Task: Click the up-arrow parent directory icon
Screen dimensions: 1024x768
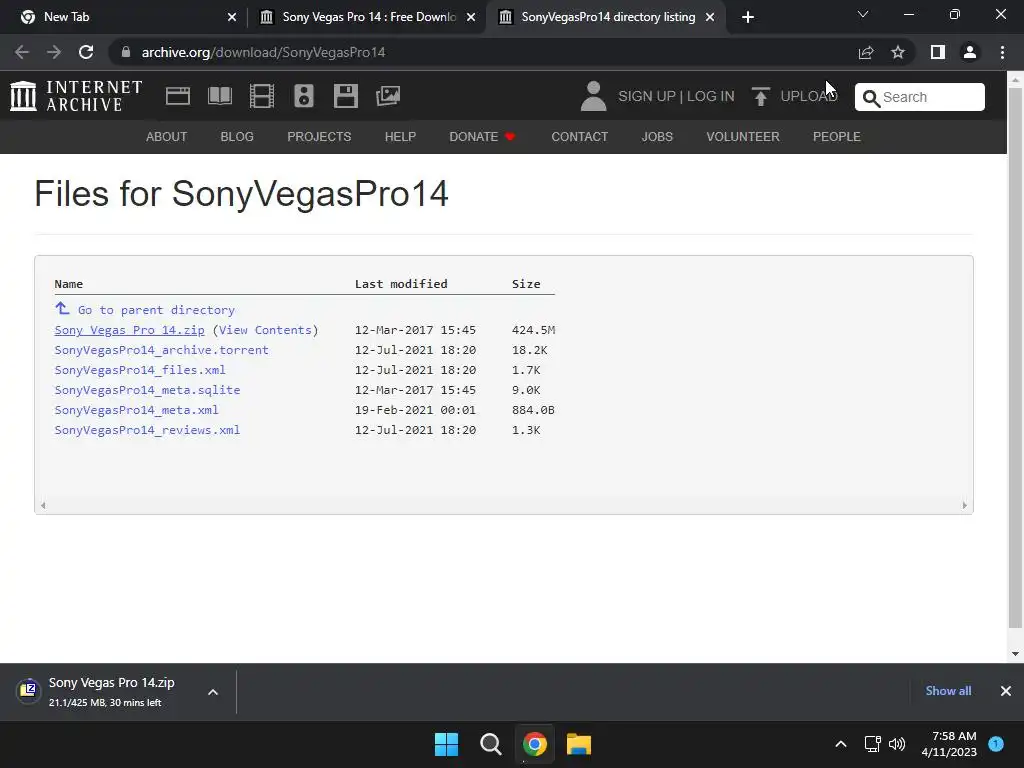Action: (x=62, y=308)
